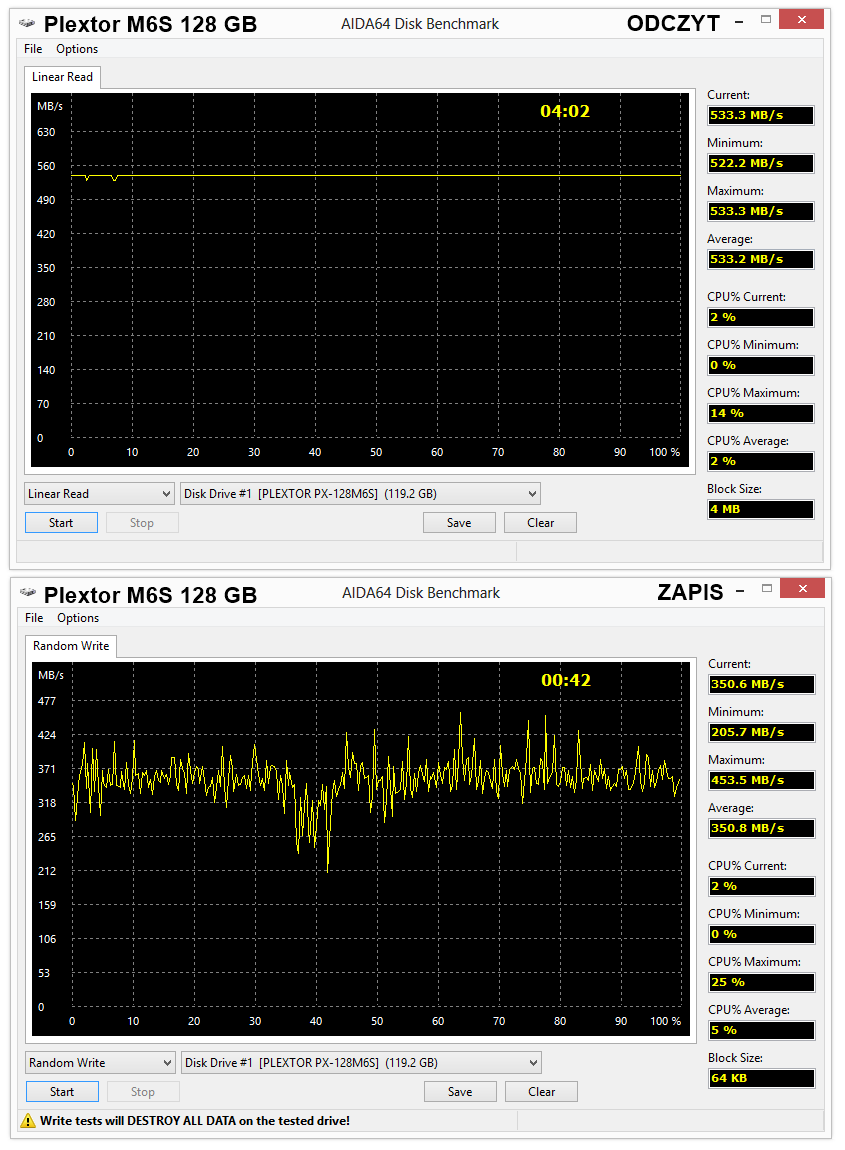Viewport: 845px width, 1150px height.
Task: Open the File menu in the ZAPIS window
Action: (34, 618)
